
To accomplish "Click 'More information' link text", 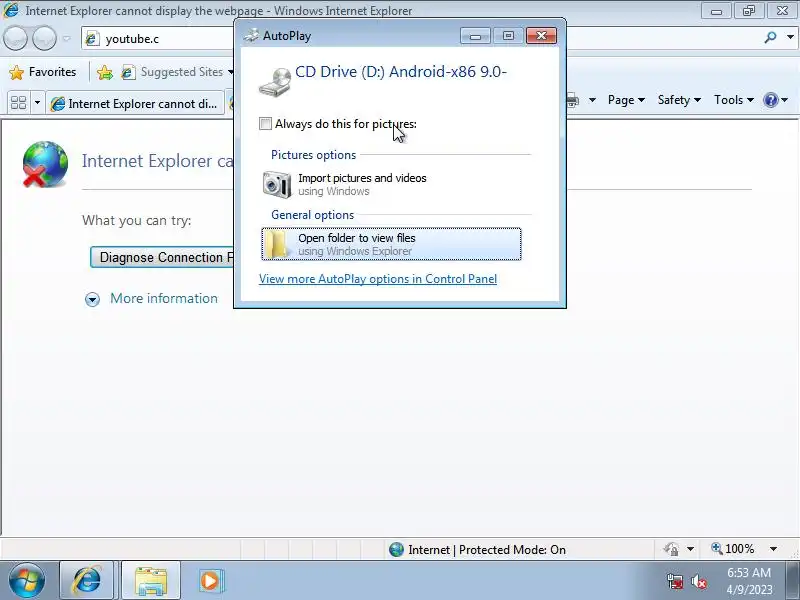I will tap(164, 298).
